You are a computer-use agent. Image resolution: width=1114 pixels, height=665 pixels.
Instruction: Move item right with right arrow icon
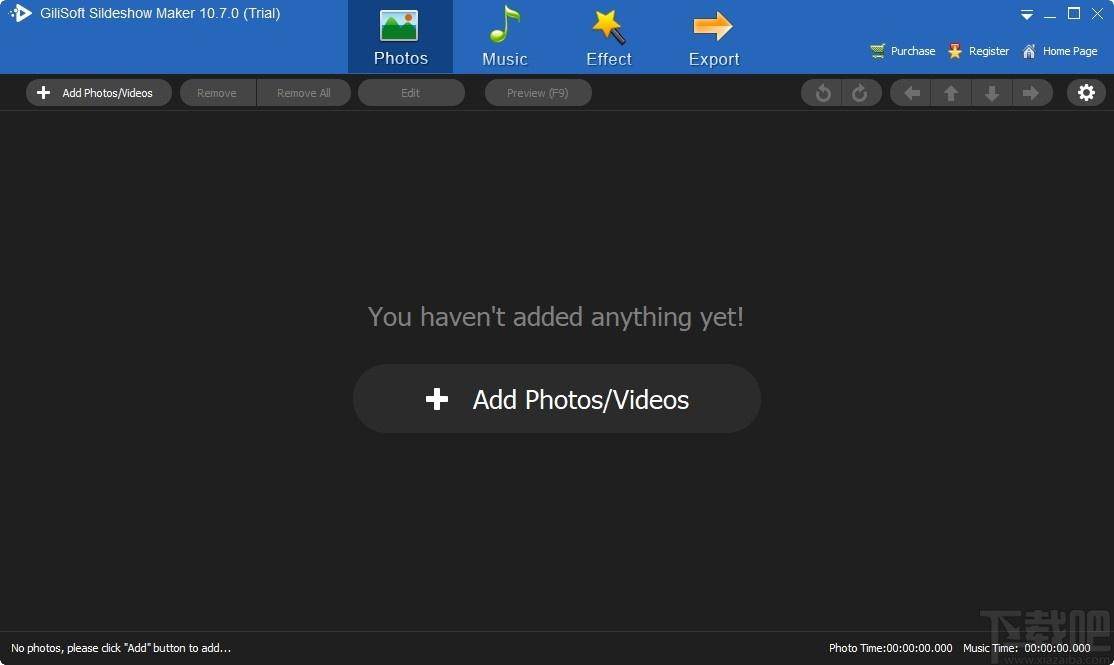click(1031, 93)
